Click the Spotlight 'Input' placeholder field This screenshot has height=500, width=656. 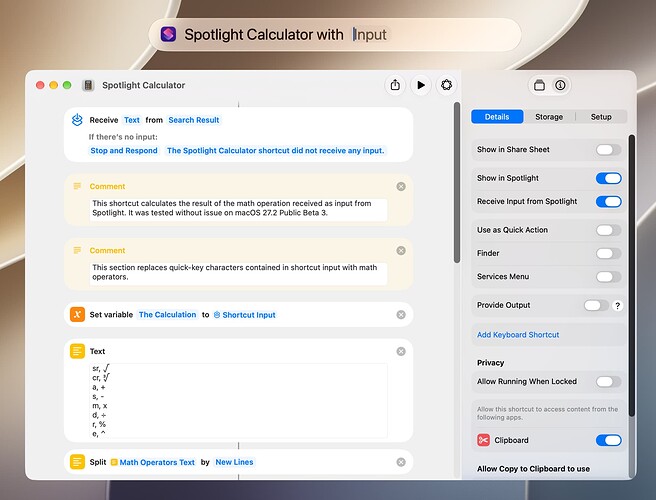point(370,34)
